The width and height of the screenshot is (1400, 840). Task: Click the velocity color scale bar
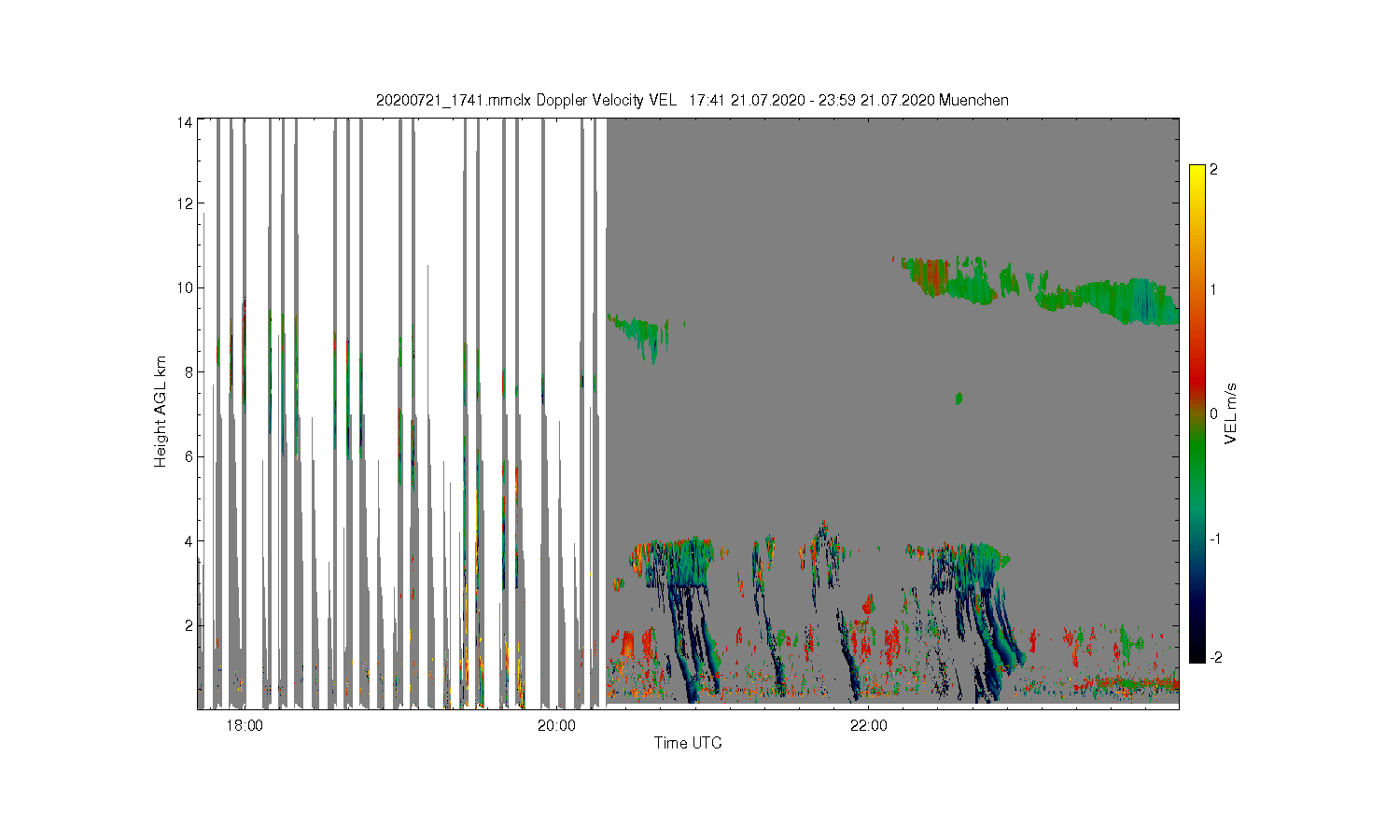click(1197, 413)
